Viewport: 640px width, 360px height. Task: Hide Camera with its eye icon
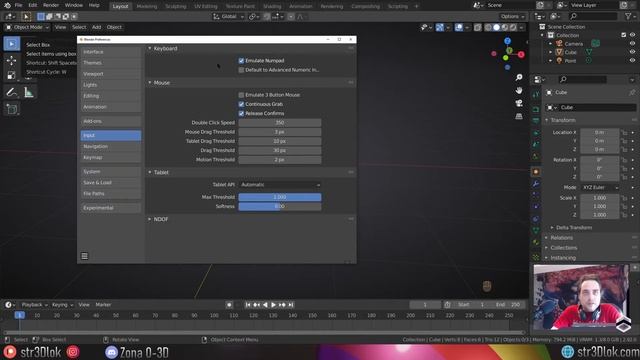[632, 44]
